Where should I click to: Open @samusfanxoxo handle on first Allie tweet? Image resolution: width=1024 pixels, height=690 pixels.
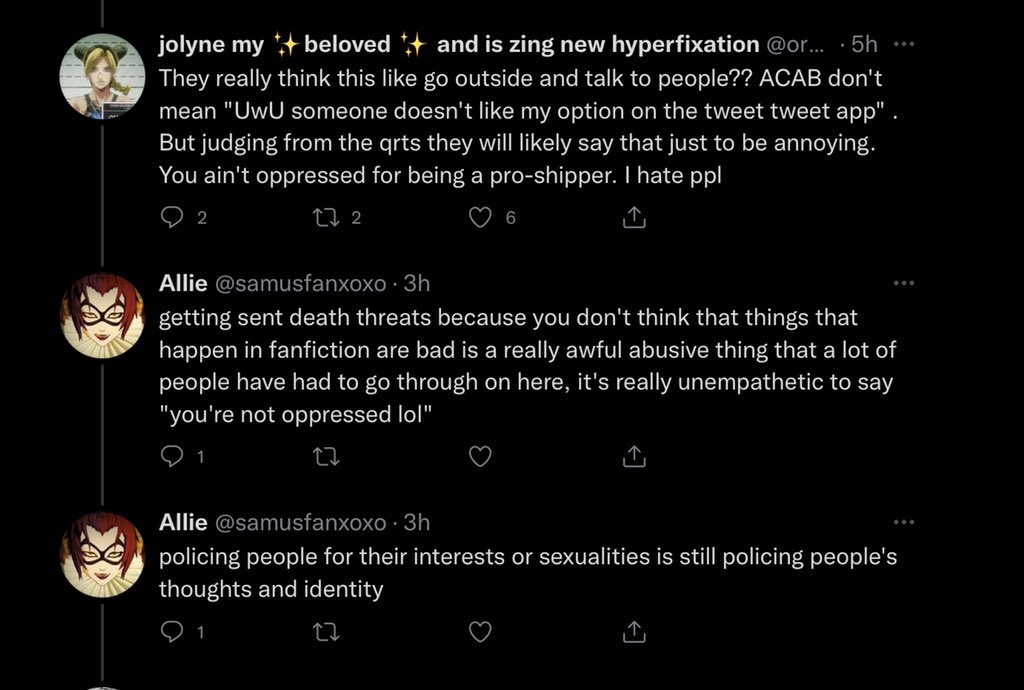(299, 283)
